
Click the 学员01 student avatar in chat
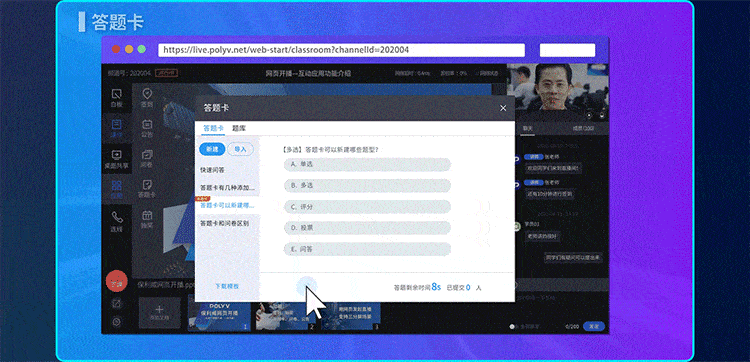pyautogui.click(x=517, y=227)
